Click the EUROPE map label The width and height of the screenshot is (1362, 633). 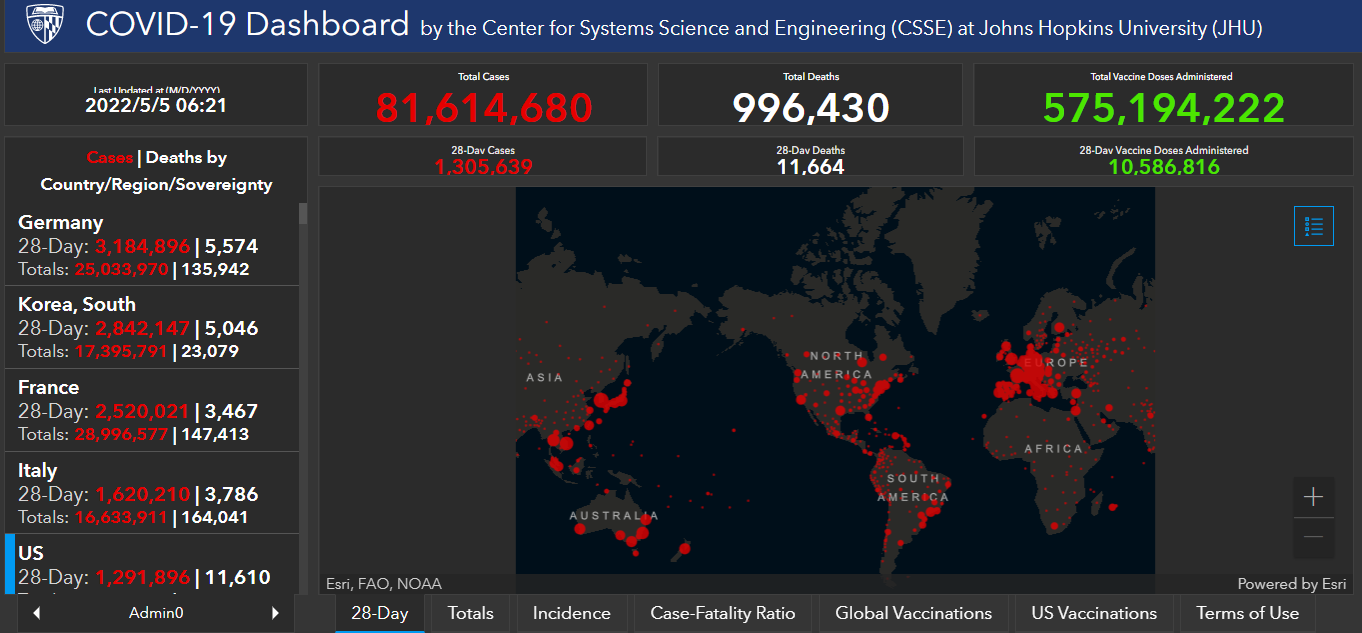coord(1055,362)
